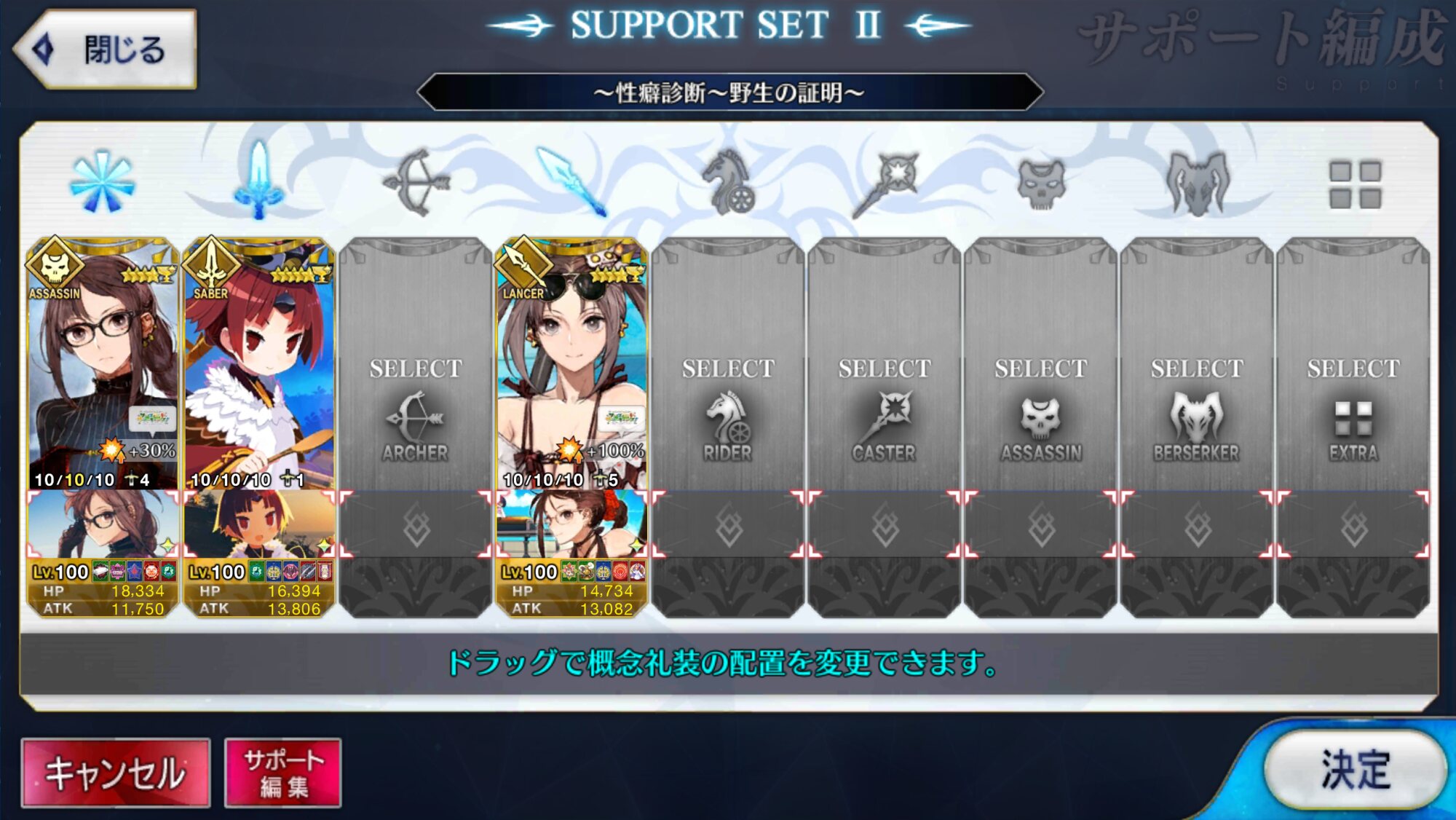
Task: Select the Saber class sword icon
Action: 258,181
